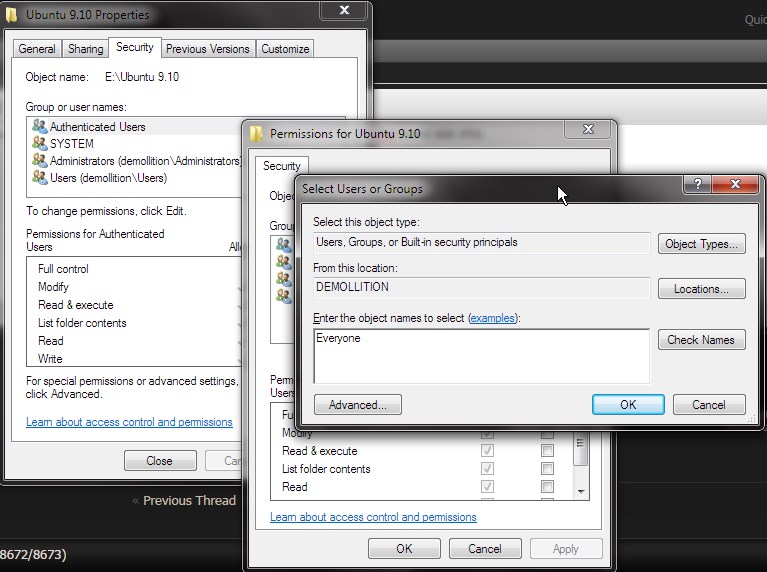
Task: Click the Locations... button
Action: pos(701,289)
